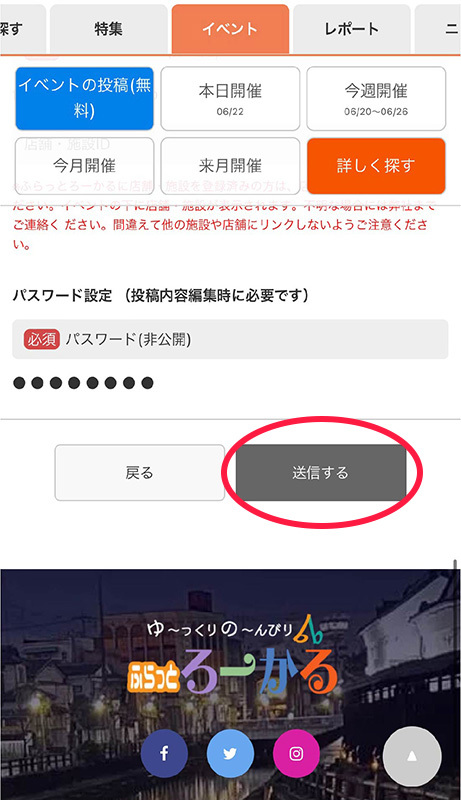Open the 詳しく探す detailed search
The height and width of the screenshot is (800, 461).
[x=376, y=166]
